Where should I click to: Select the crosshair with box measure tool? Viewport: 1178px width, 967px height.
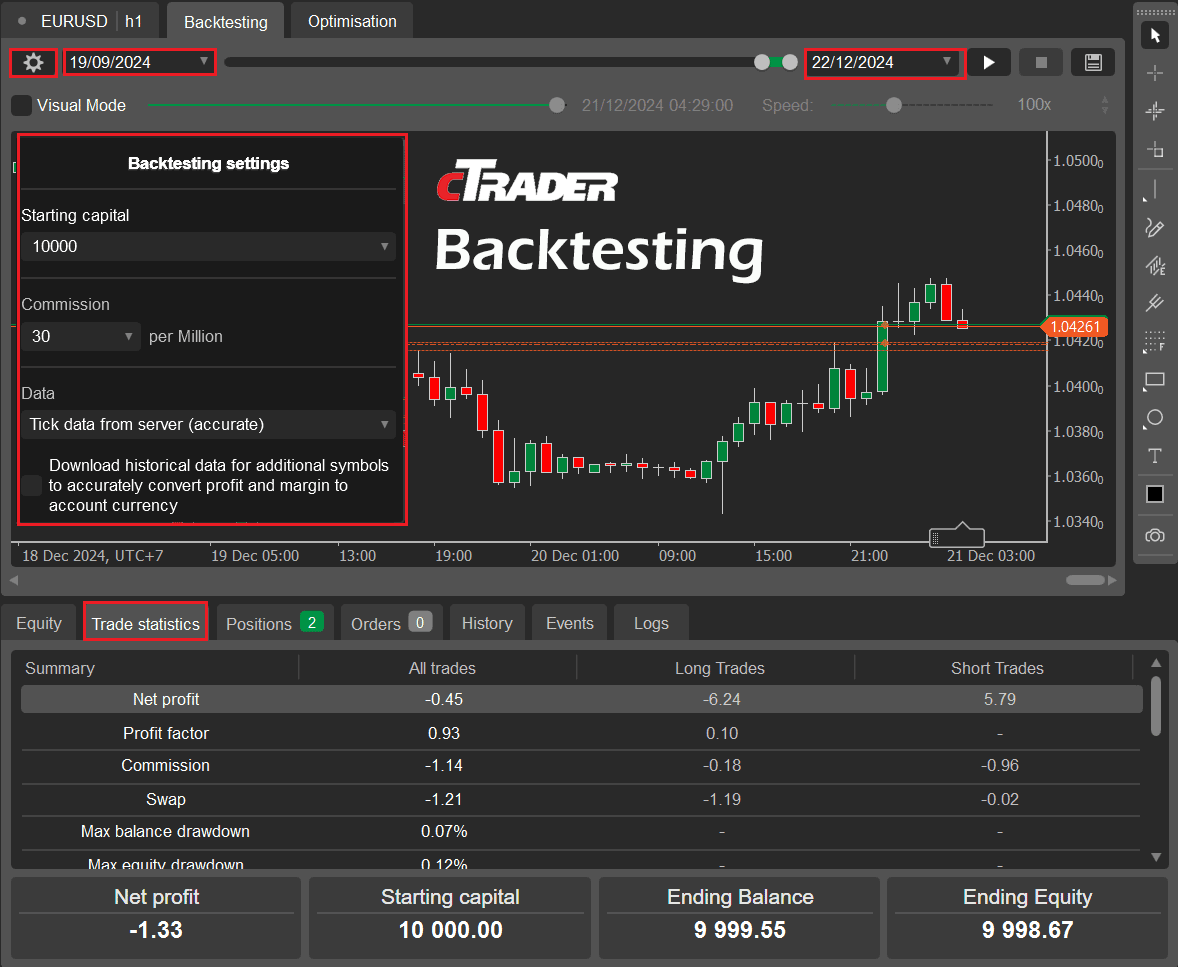coord(1155,150)
